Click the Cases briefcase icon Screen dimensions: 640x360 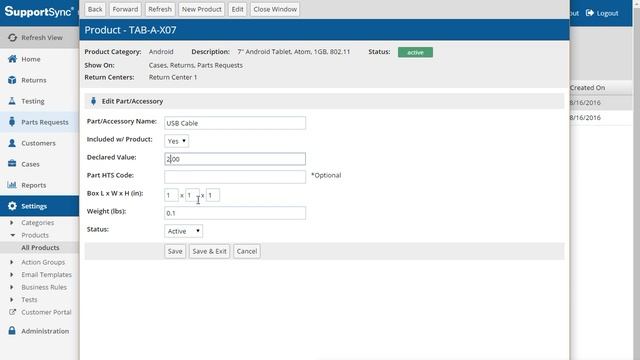point(12,164)
